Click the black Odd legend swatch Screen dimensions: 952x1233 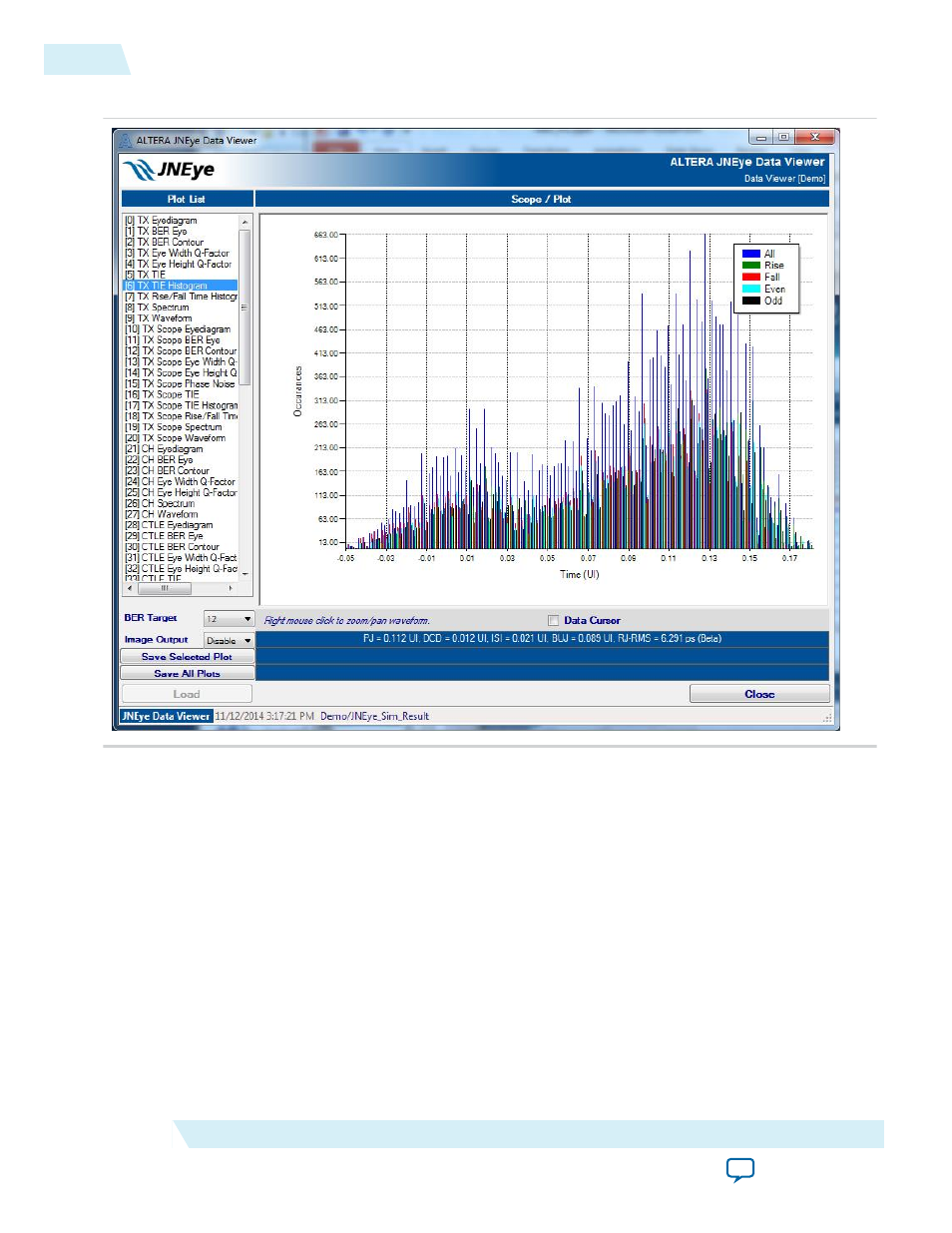click(x=751, y=301)
